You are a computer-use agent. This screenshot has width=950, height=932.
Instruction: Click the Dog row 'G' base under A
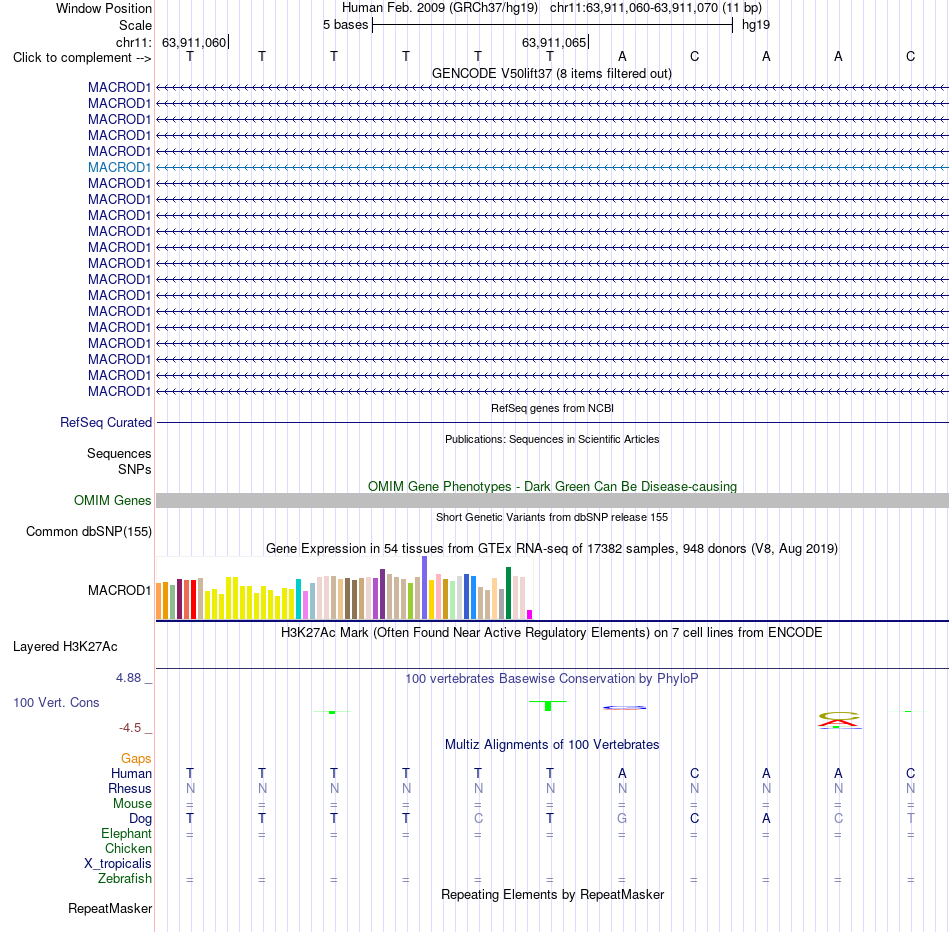(x=622, y=819)
